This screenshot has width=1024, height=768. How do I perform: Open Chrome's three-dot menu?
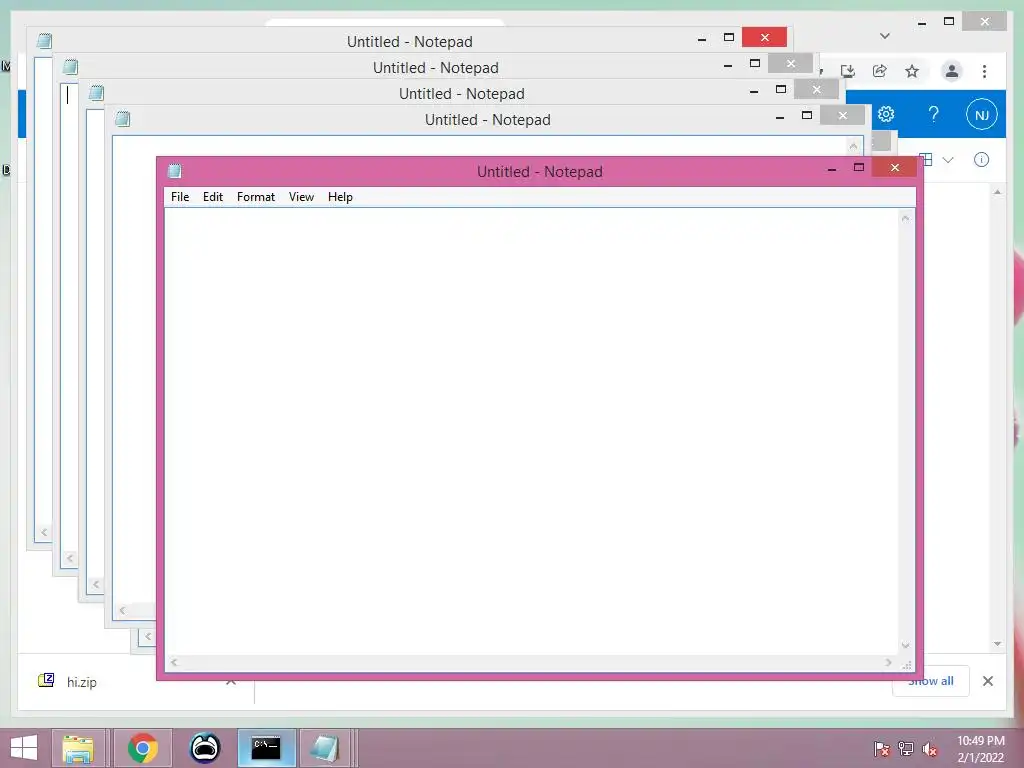point(984,71)
